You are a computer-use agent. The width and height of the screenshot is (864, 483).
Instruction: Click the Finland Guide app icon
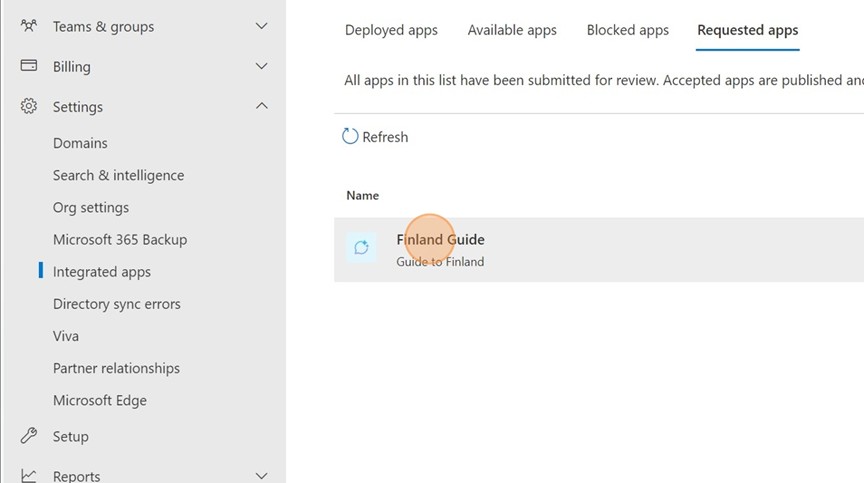361,248
